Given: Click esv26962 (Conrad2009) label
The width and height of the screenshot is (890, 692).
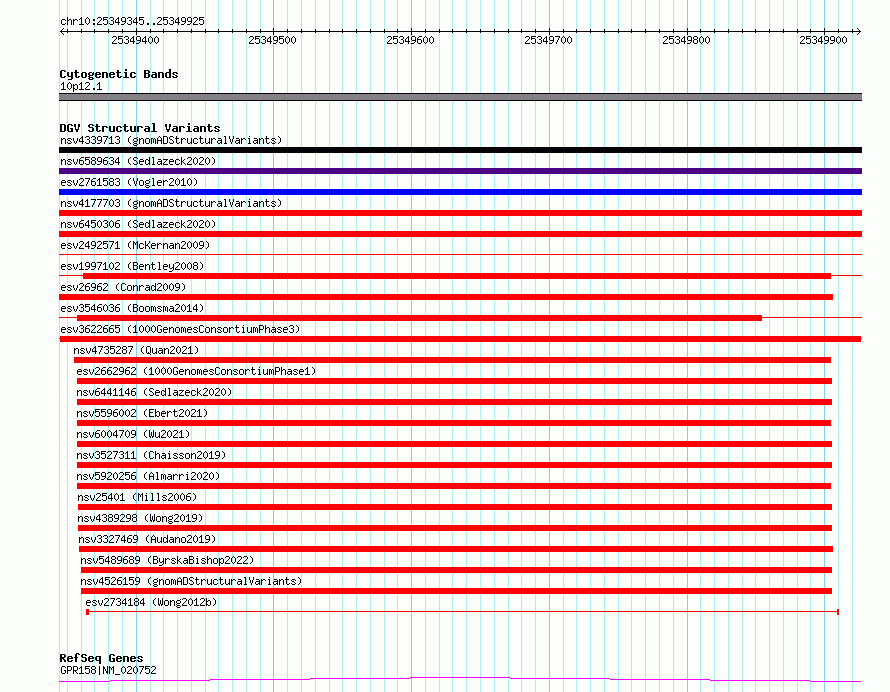Looking at the screenshot, I should coord(123,287).
